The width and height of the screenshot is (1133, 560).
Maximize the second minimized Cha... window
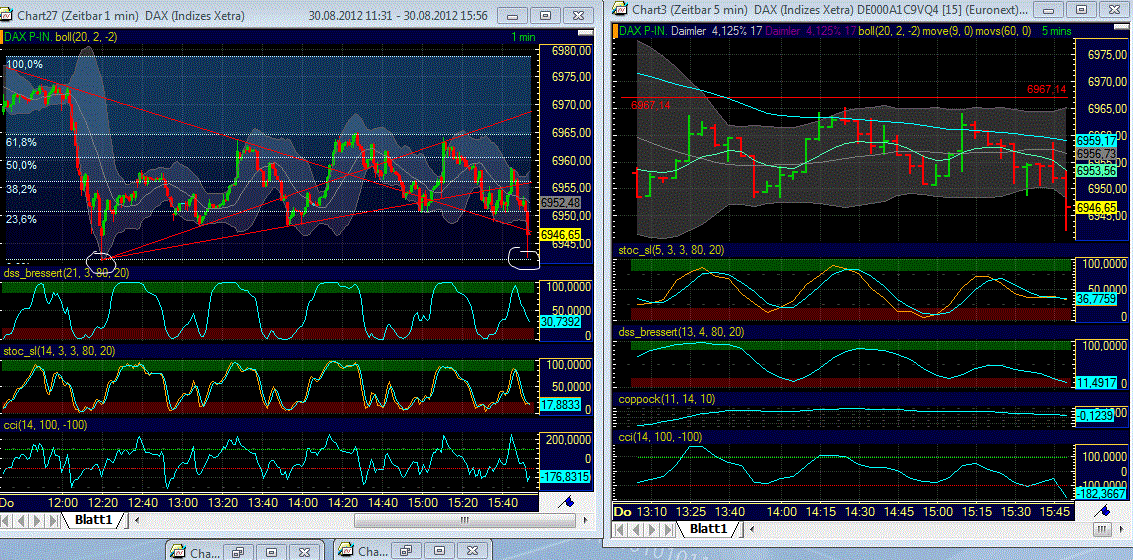click(x=439, y=551)
